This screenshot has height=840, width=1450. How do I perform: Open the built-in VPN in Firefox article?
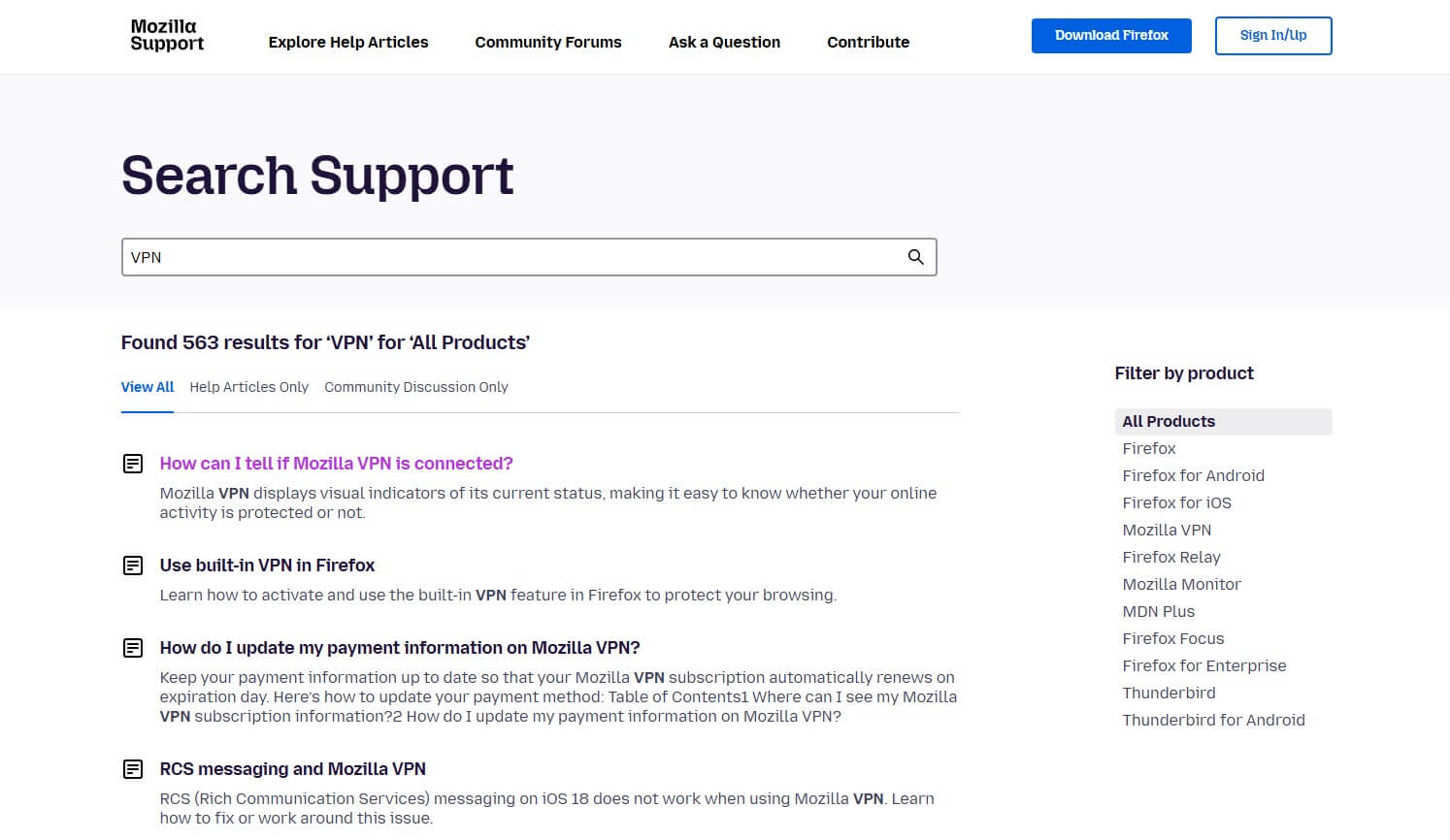tap(267, 565)
